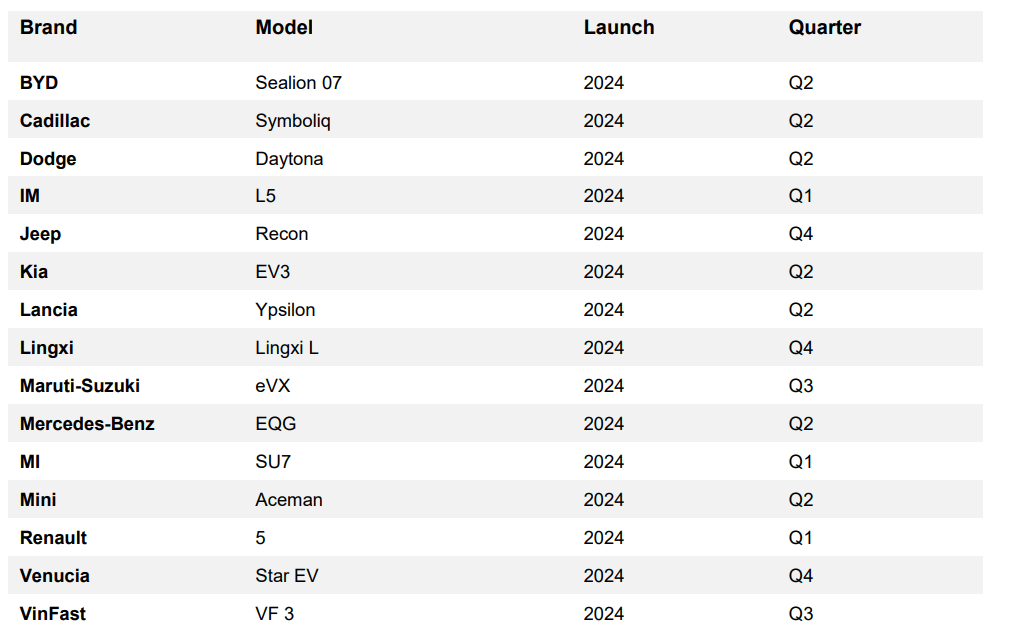
Task: Click the Venucia Star EV cell
Action: [x=287, y=576]
